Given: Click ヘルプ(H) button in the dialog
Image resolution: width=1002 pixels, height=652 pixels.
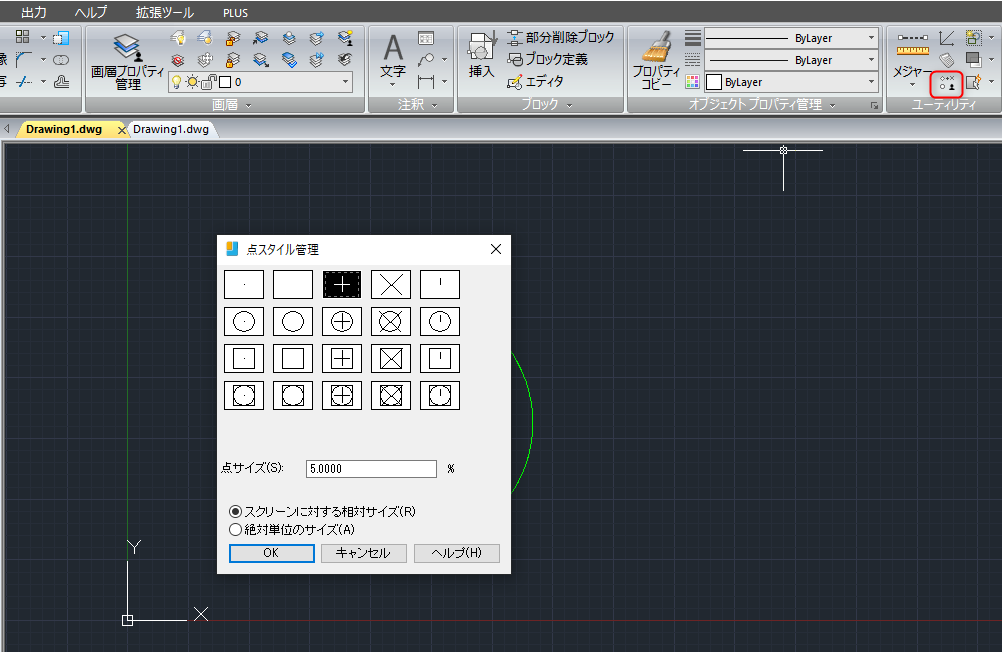Looking at the screenshot, I should [x=457, y=553].
